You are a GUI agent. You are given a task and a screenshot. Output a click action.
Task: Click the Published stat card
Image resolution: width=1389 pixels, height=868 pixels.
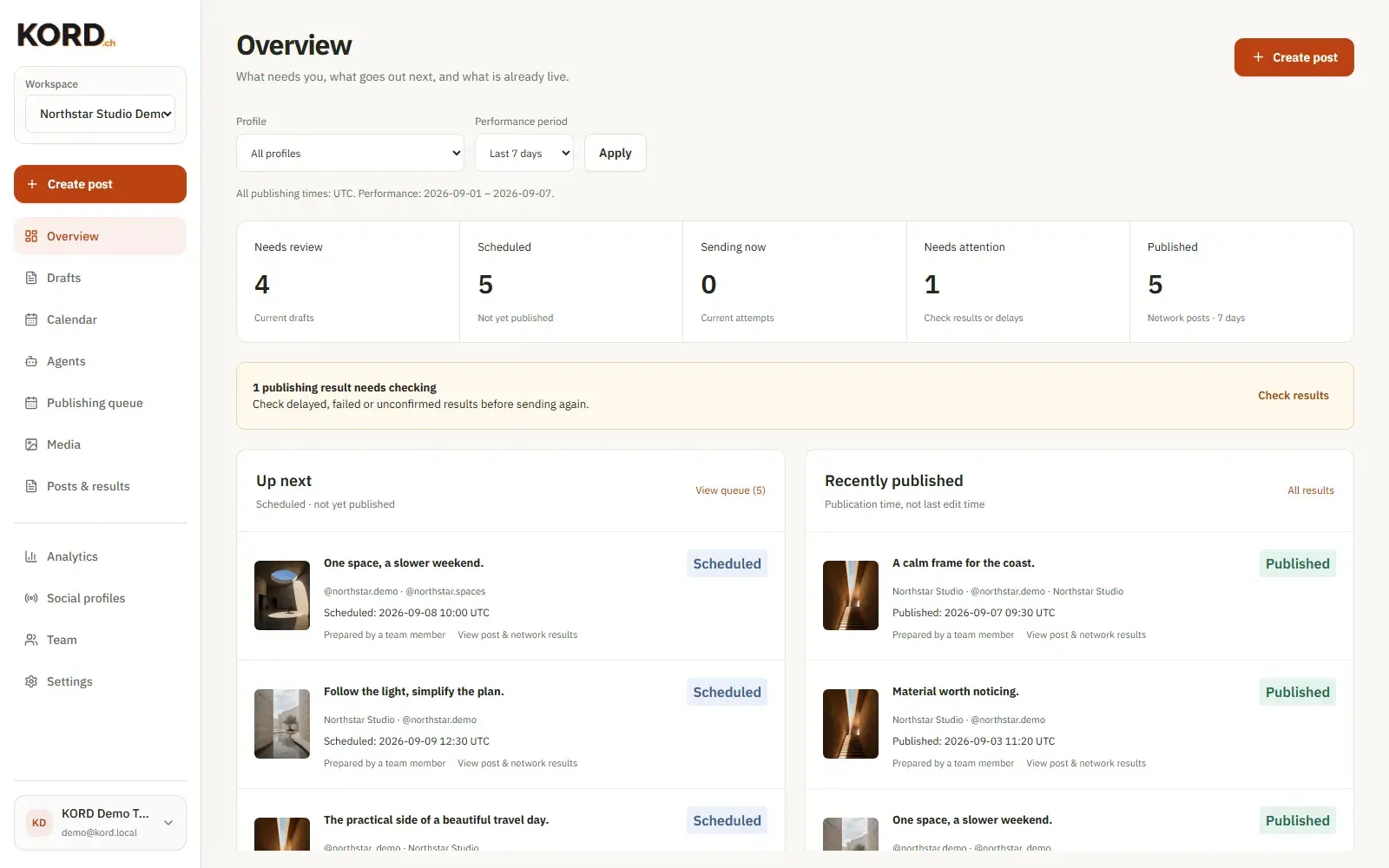(x=1241, y=281)
